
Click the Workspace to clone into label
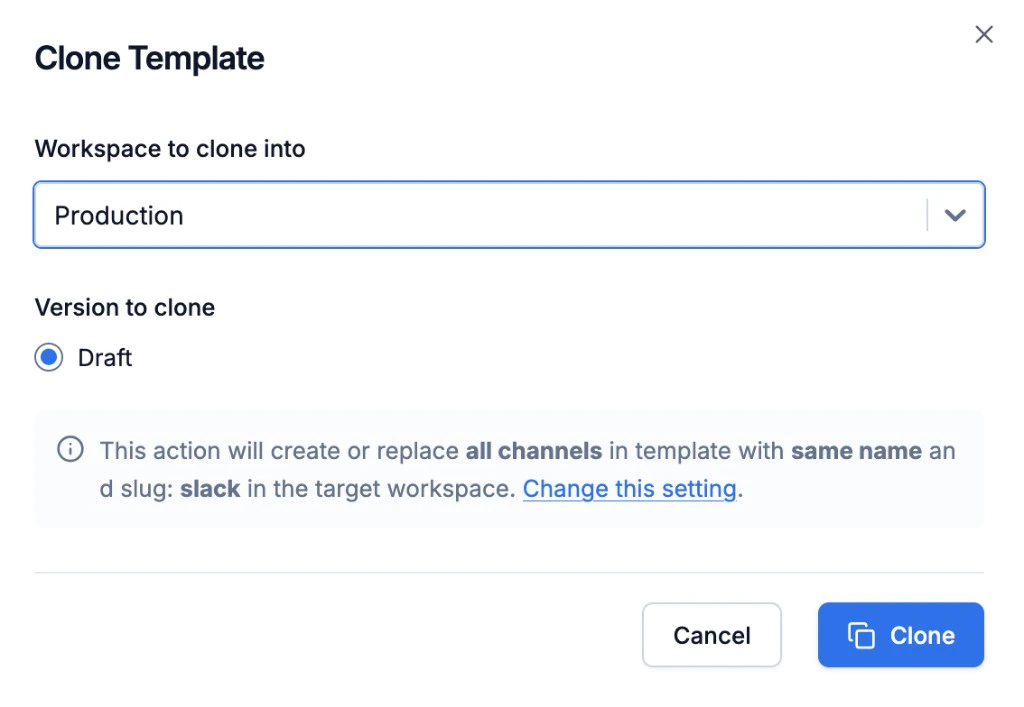coord(170,149)
